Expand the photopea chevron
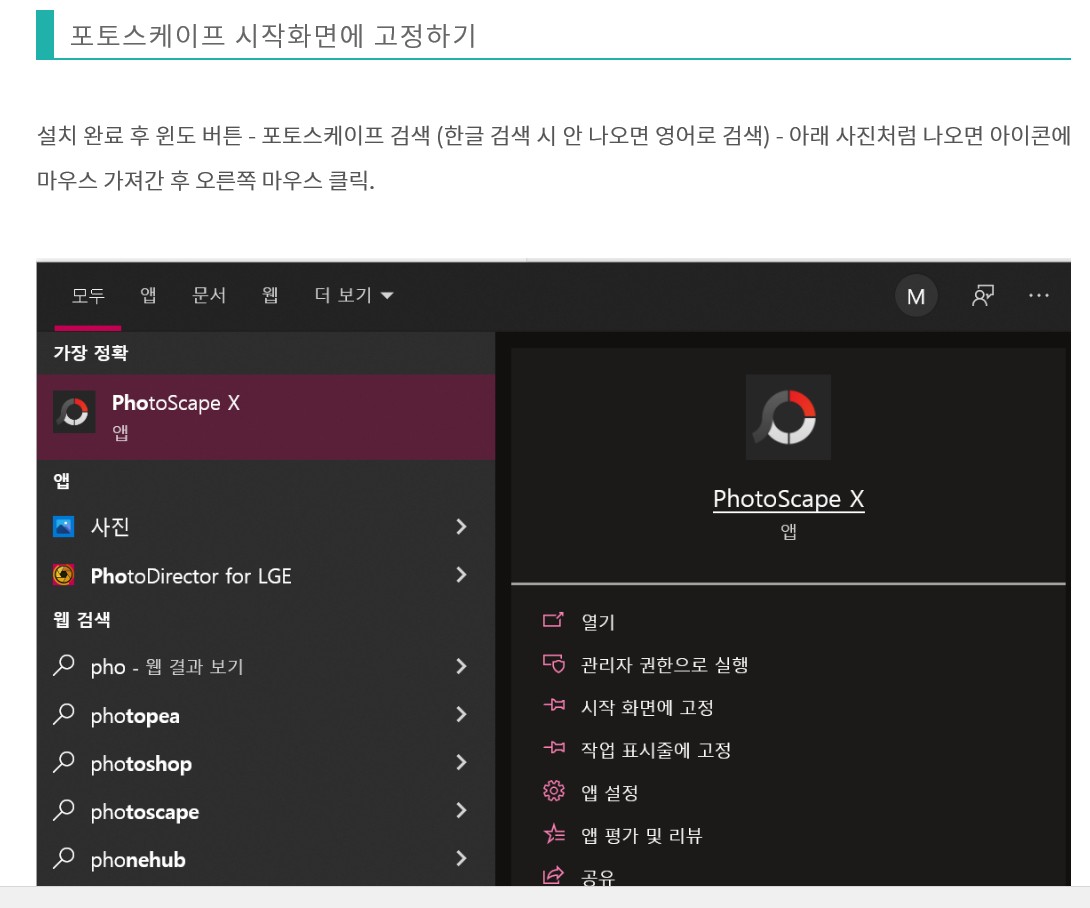 (x=461, y=714)
